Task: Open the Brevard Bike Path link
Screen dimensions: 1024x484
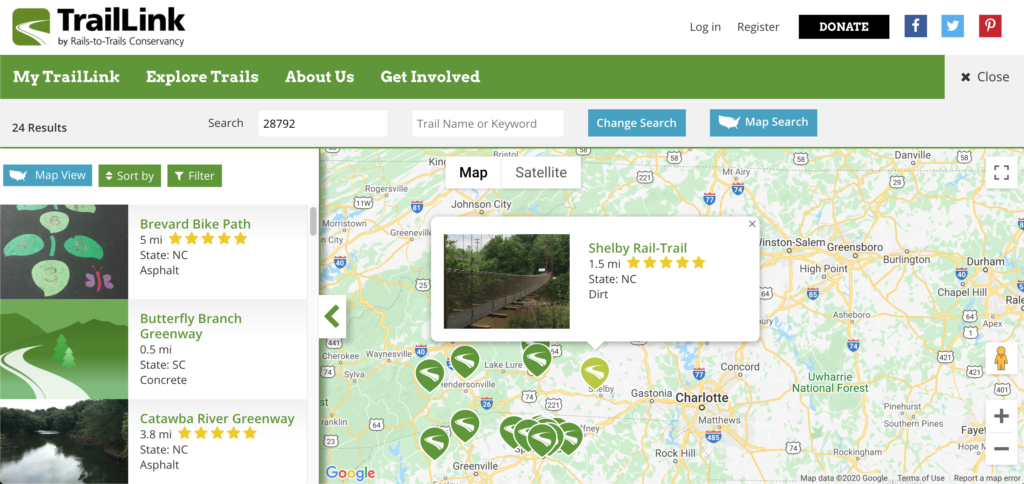Action: pos(195,224)
